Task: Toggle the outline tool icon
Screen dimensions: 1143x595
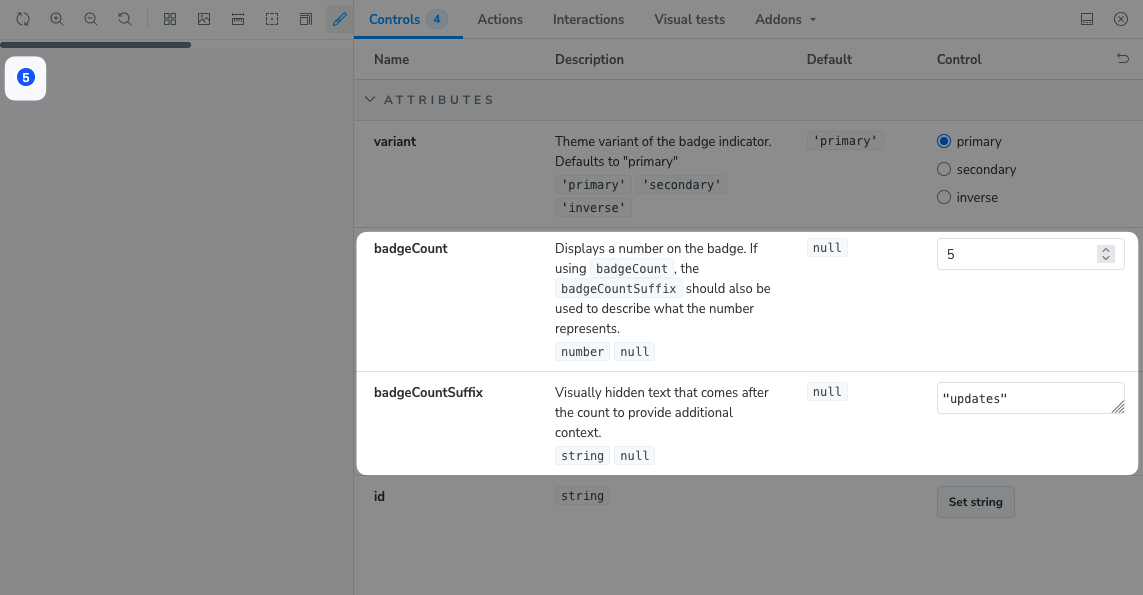Action: (272, 19)
